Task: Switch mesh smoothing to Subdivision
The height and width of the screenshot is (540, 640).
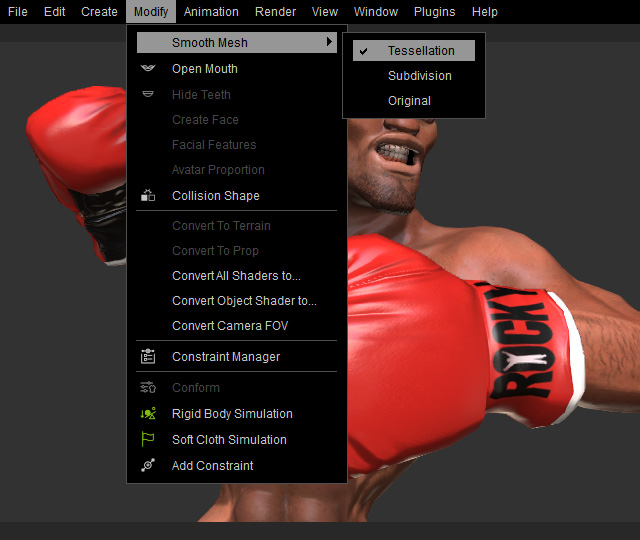Action: click(419, 76)
